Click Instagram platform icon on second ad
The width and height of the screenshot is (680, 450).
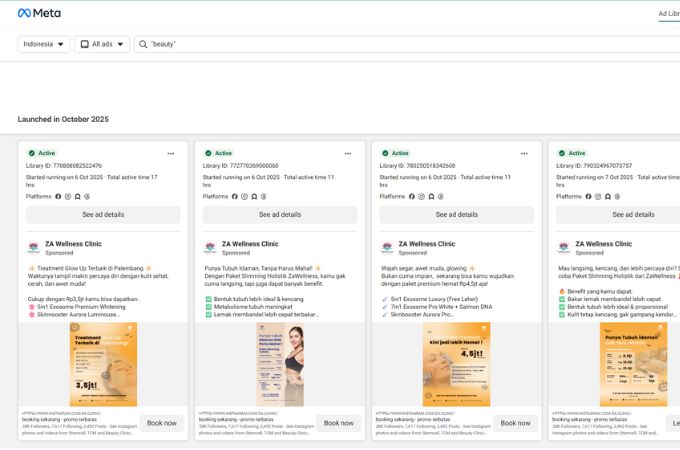[x=245, y=196]
